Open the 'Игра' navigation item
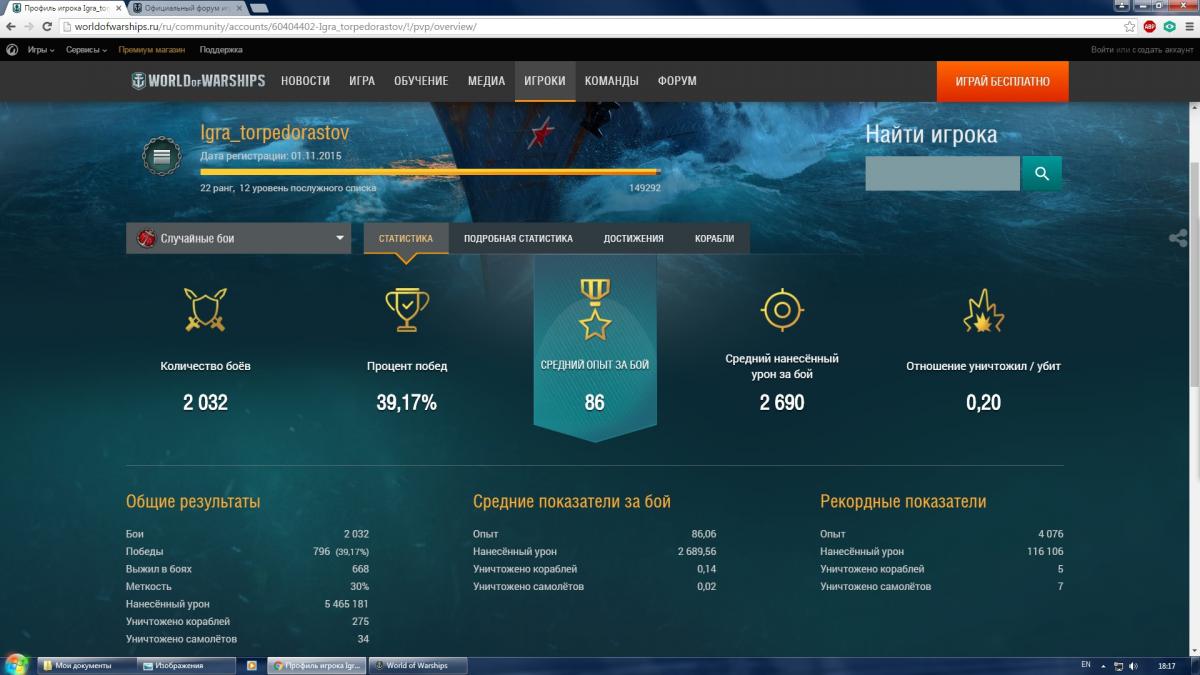The height and width of the screenshot is (675, 1200). point(362,81)
